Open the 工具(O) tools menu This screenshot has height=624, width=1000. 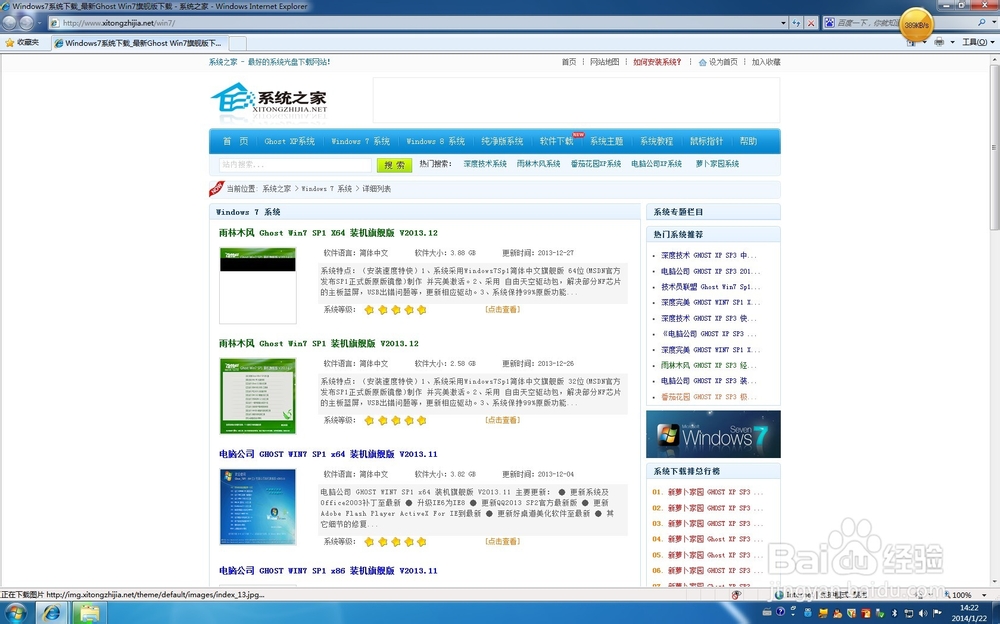977,42
